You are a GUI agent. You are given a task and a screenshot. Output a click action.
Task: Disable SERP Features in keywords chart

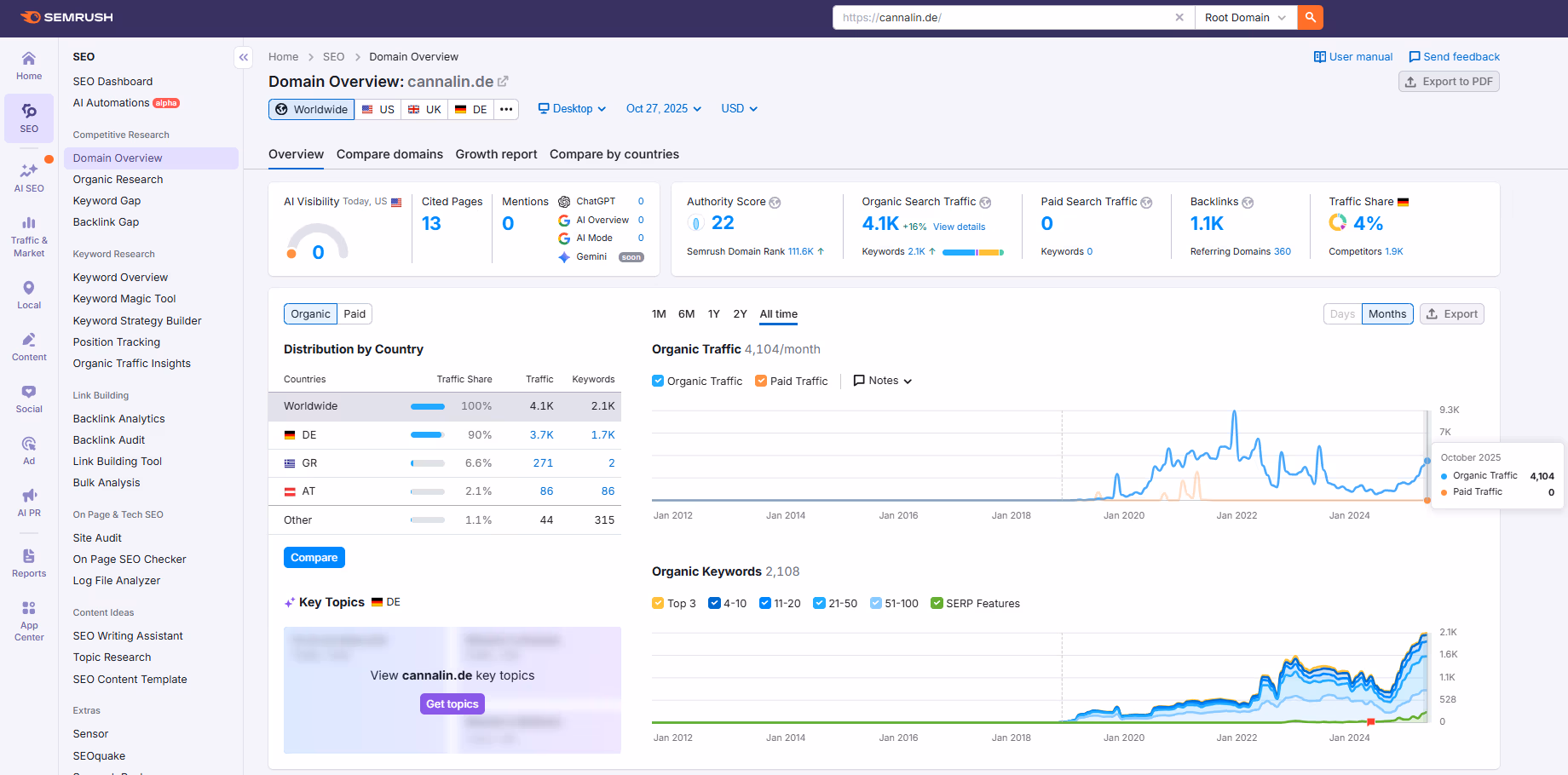(x=937, y=603)
